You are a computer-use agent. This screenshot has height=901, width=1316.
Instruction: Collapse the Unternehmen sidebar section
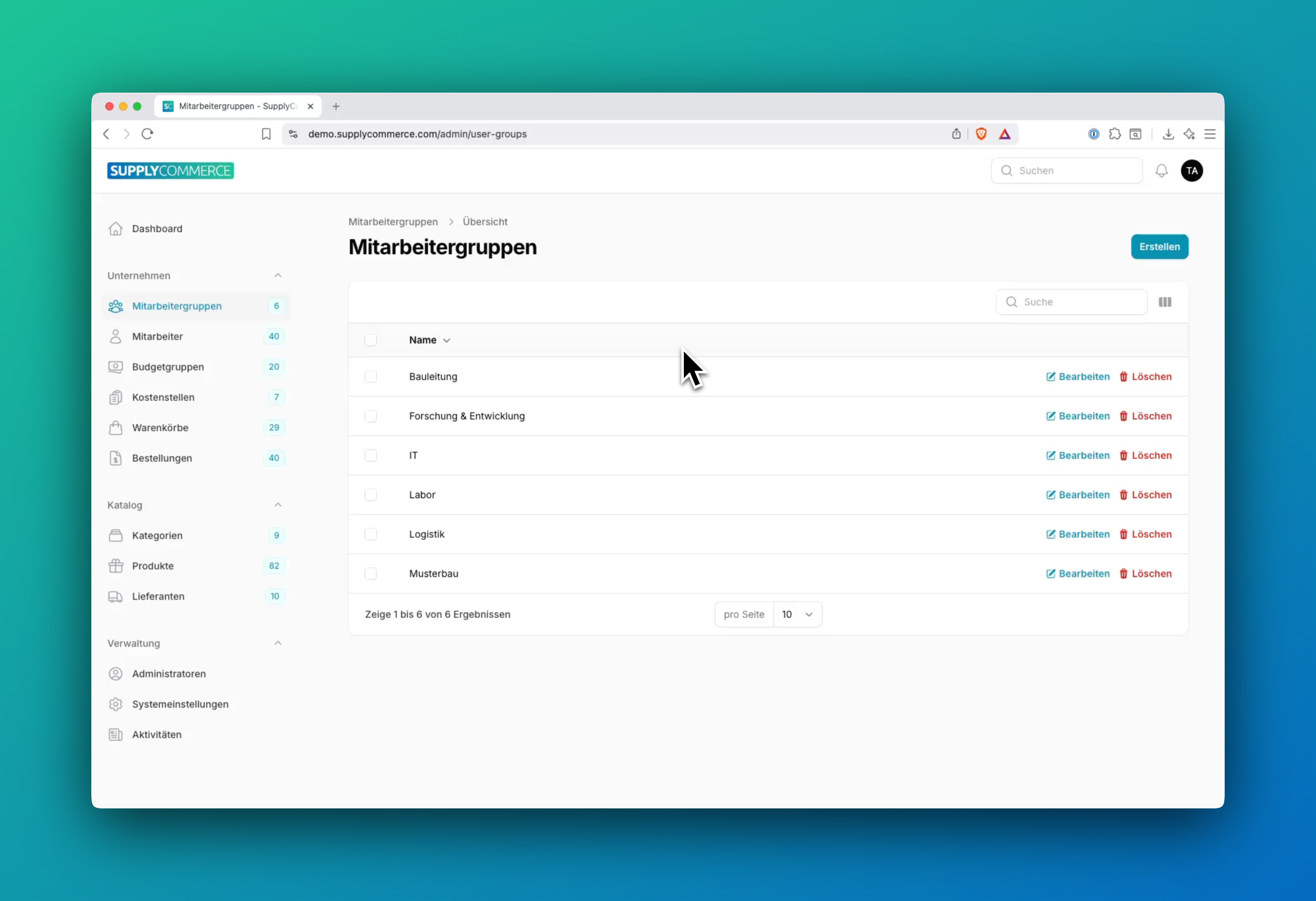point(277,276)
